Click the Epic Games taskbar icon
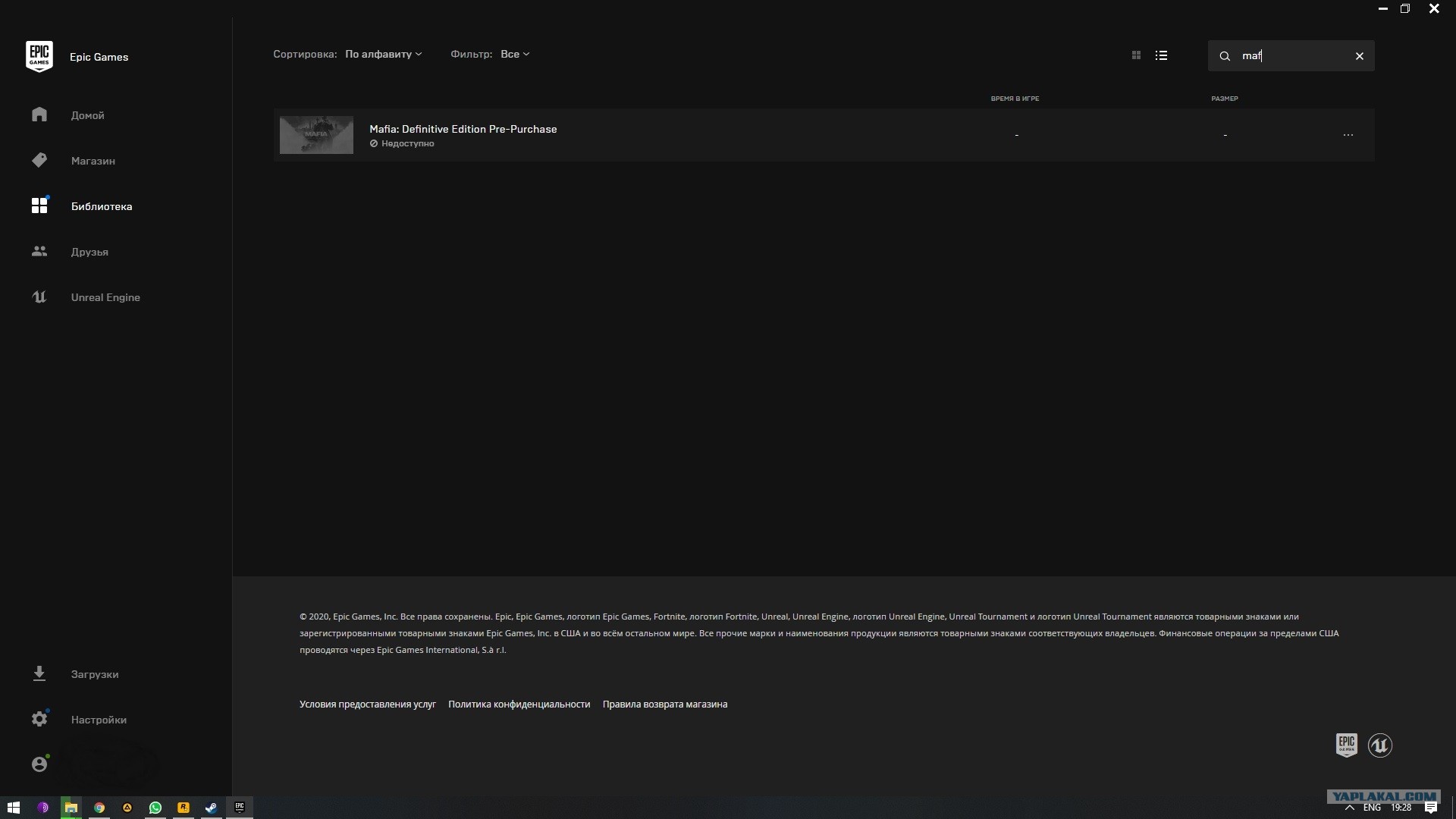The width and height of the screenshot is (1456, 819). tap(240, 808)
